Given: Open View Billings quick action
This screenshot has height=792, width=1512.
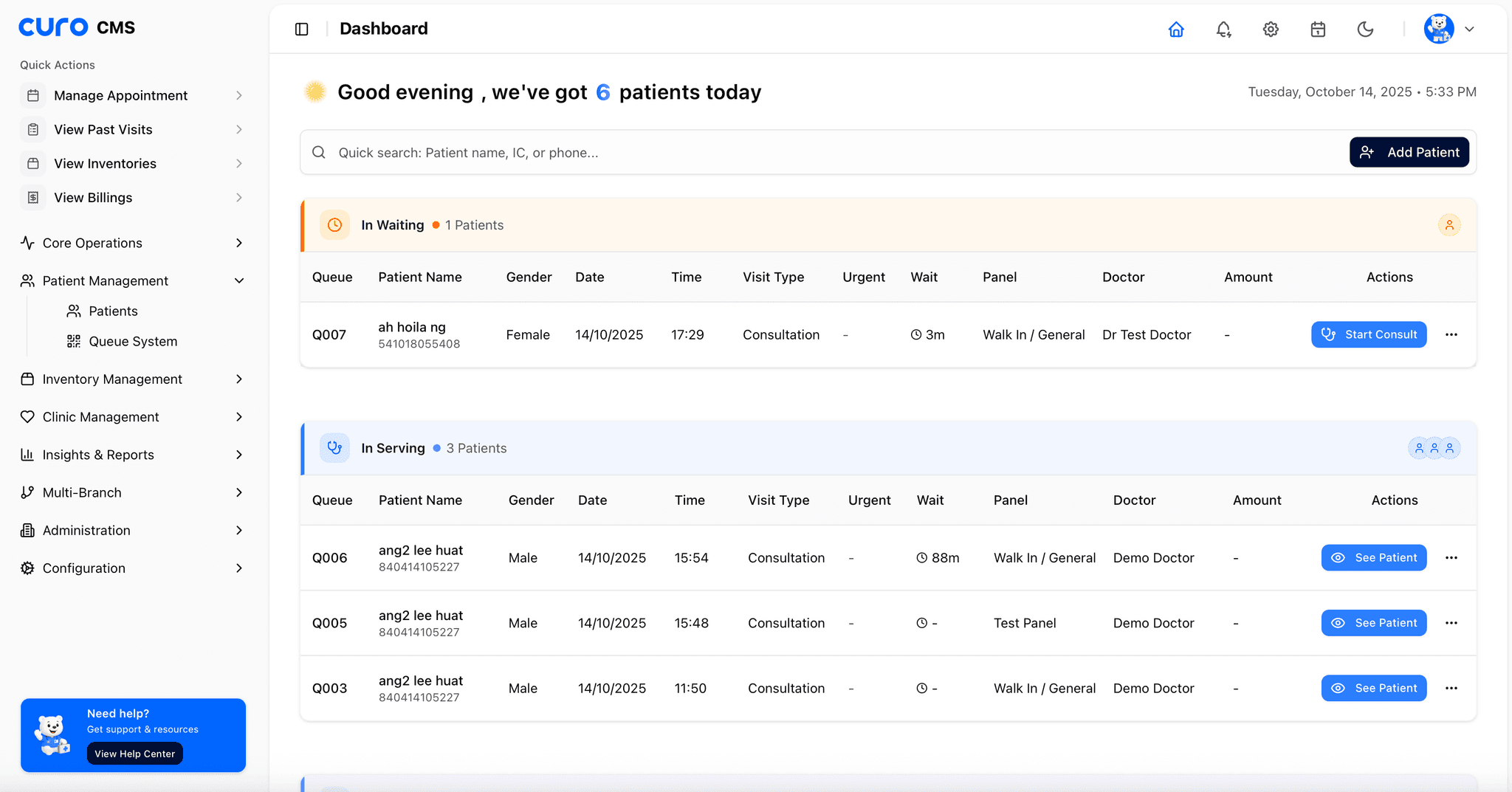Looking at the screenshot, I should click(x=133, y=197).
